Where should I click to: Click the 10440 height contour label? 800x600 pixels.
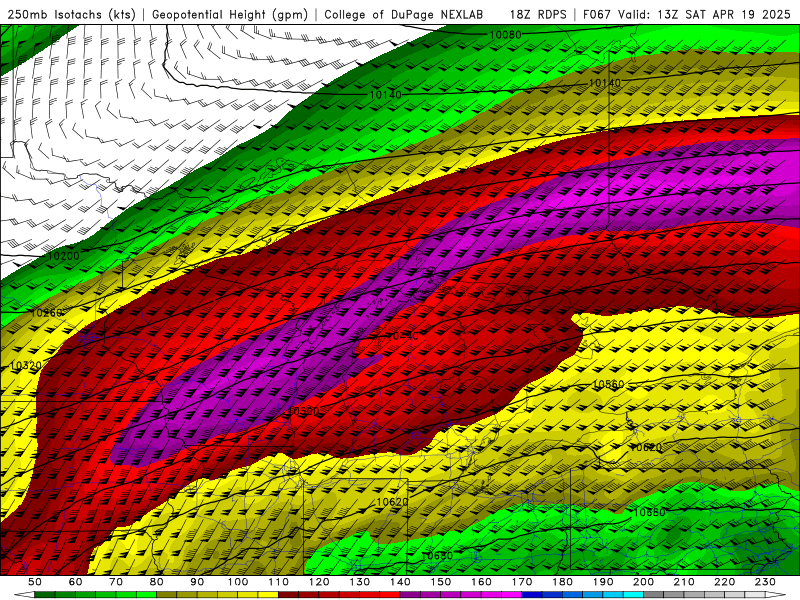point(403,336)
